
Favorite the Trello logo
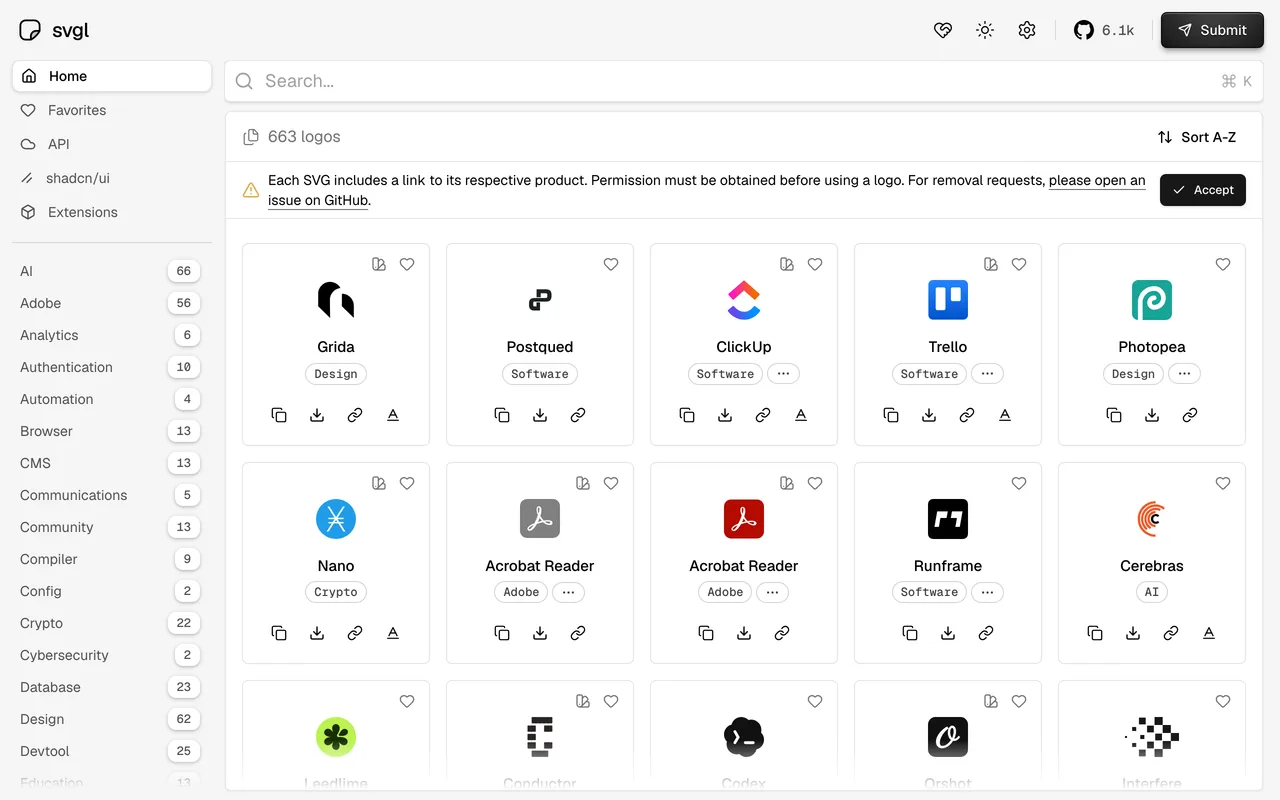click(x=1019, y=265)
